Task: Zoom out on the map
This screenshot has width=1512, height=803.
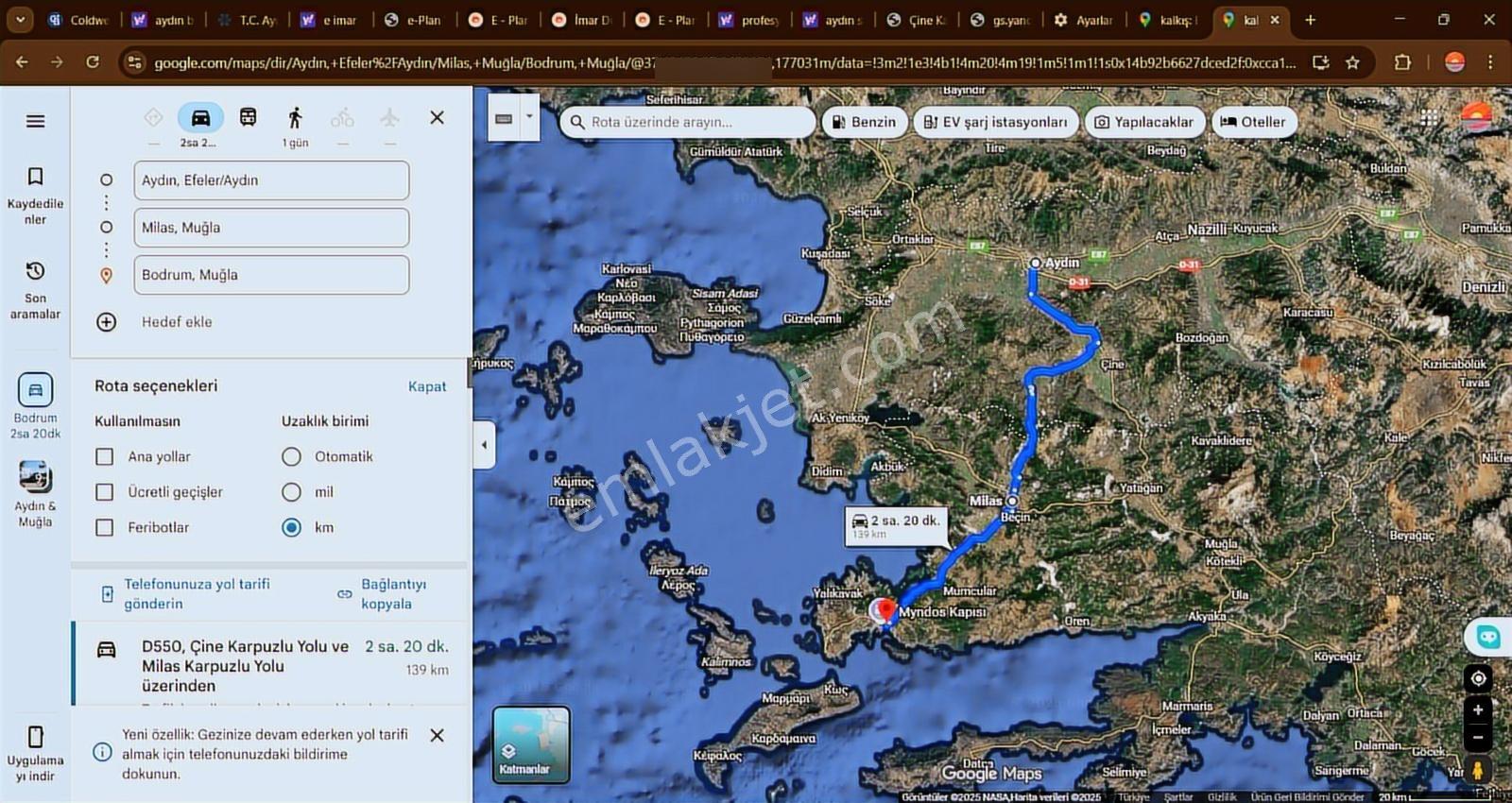Action: point(1478,738)
